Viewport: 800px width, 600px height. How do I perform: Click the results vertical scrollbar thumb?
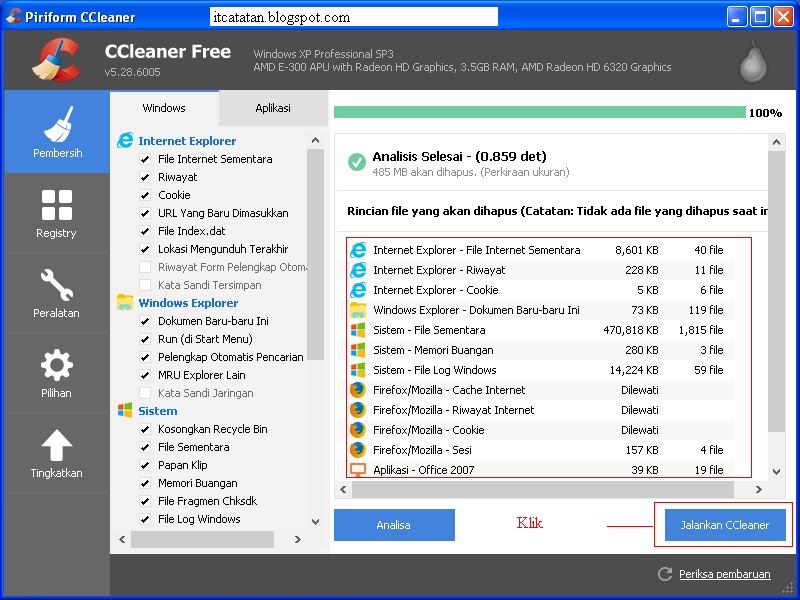[777, 291]
